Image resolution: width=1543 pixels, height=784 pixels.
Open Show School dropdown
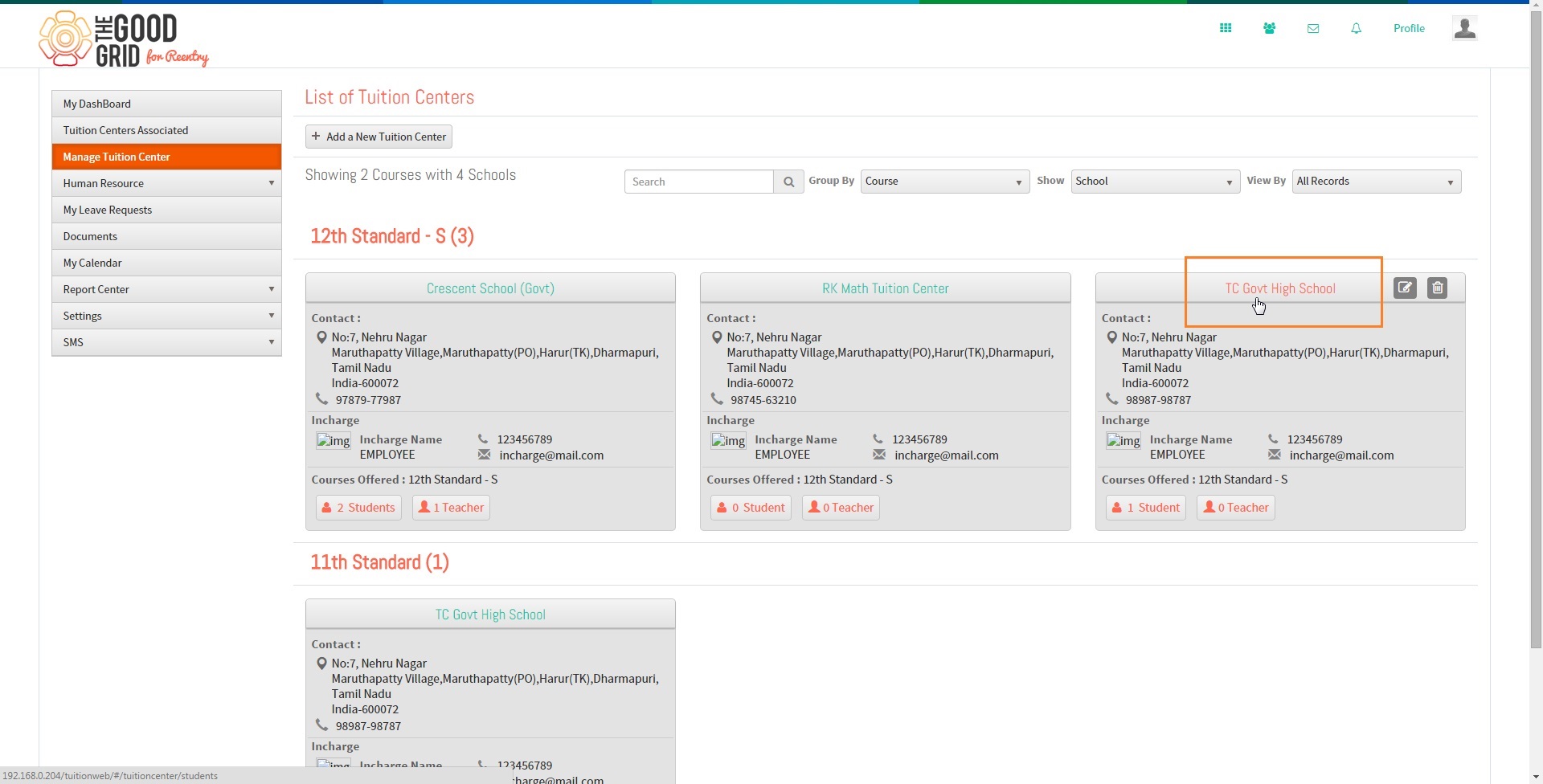click(x=1156, y=182)
